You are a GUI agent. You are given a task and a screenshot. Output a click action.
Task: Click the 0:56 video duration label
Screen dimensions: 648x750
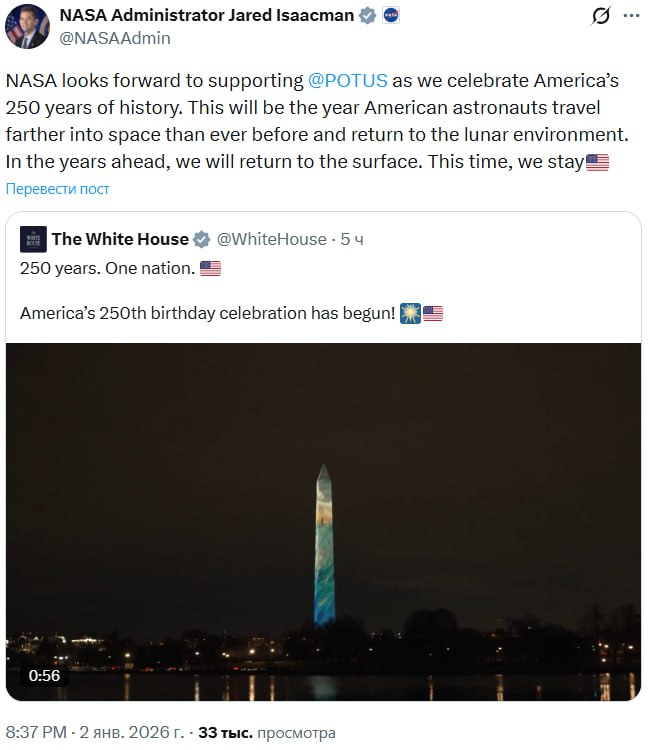click(x=44, y=675)
